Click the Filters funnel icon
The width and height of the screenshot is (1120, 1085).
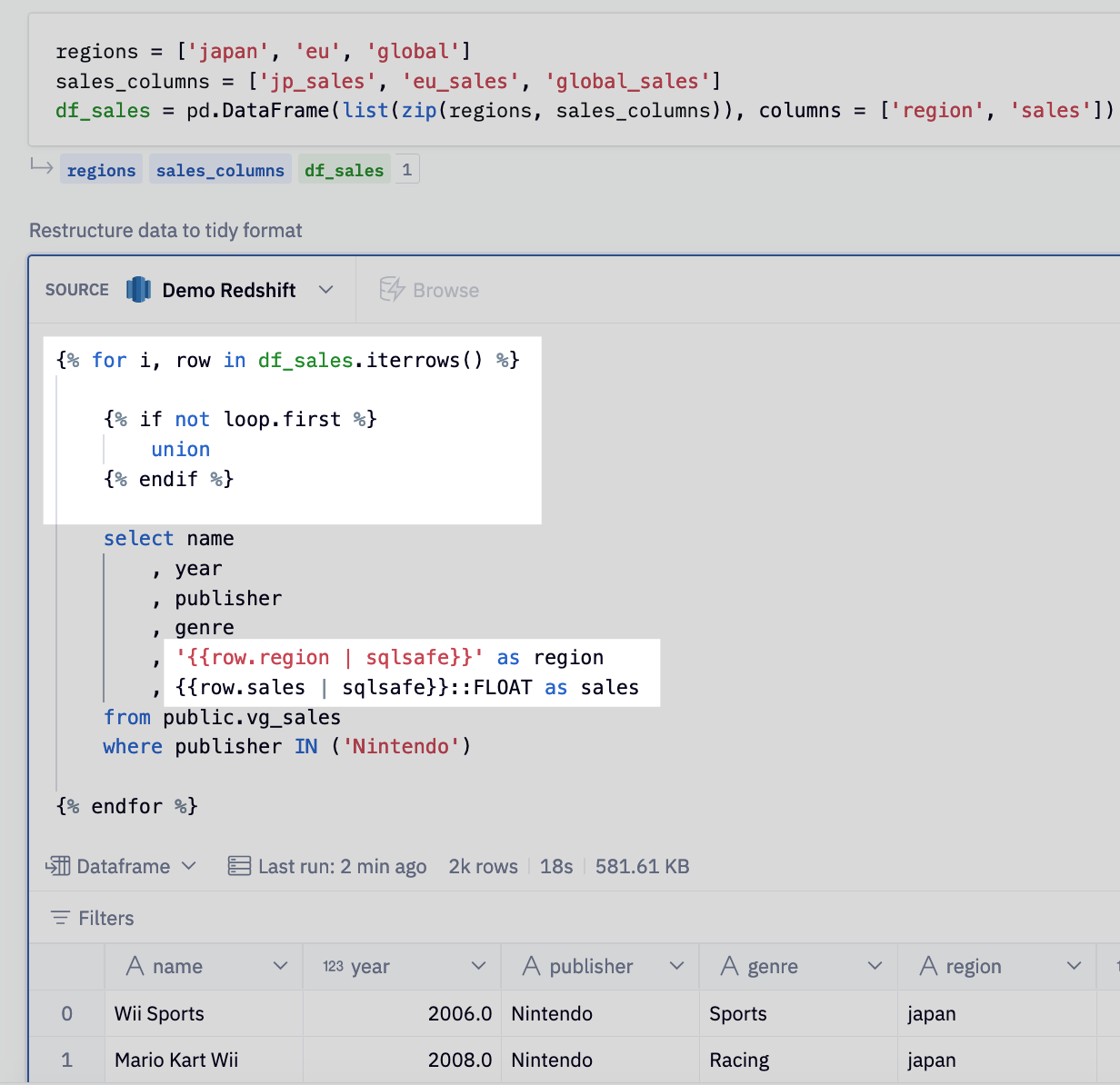(61, 918)
